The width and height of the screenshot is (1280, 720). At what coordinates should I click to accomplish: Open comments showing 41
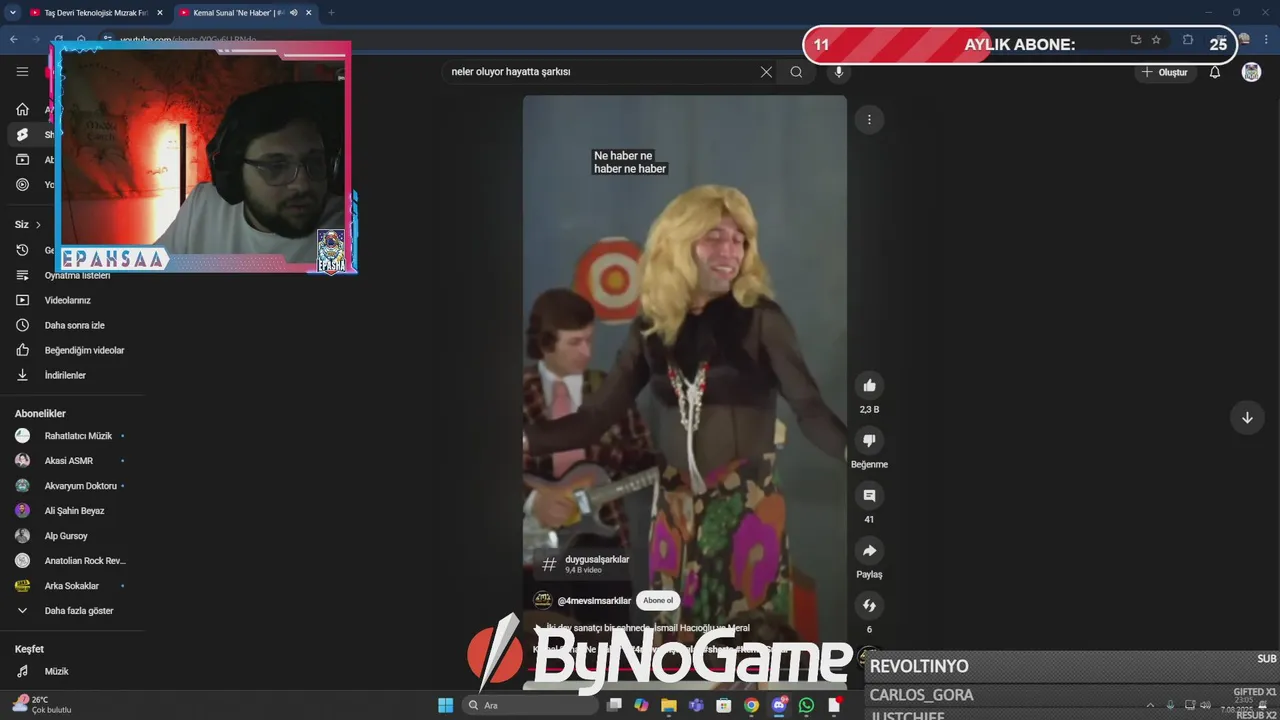pos(869,495)
